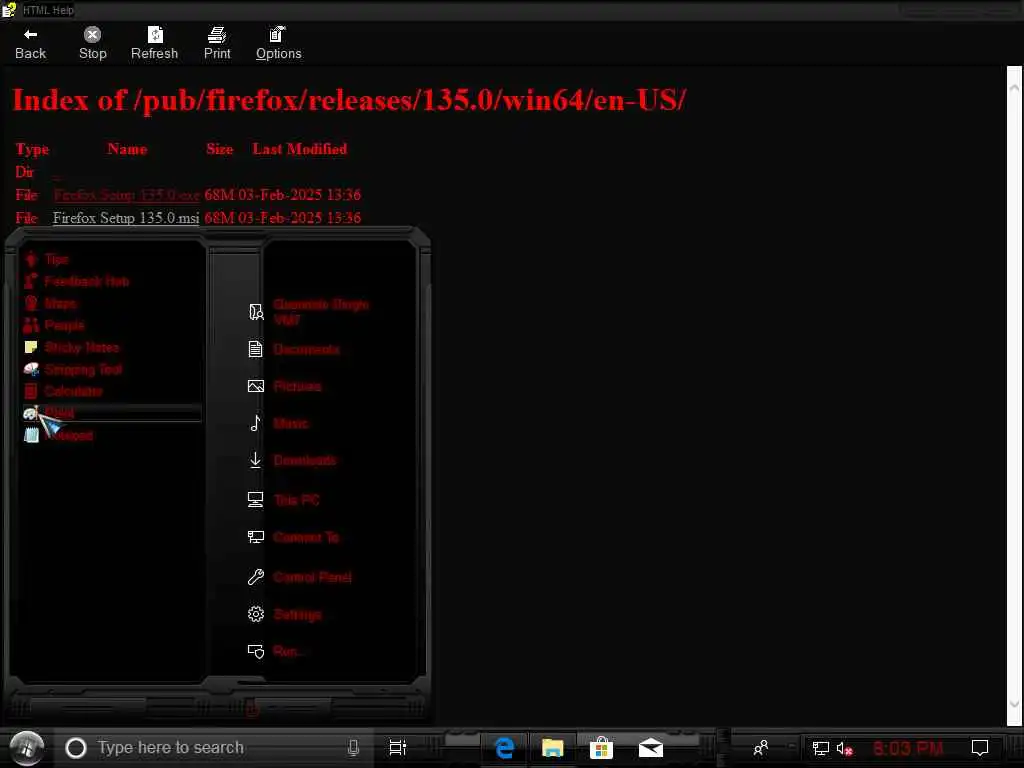Open Task View from the taskbar
This screenshot has height=768, width=1024.
click(x=398, y=748)
